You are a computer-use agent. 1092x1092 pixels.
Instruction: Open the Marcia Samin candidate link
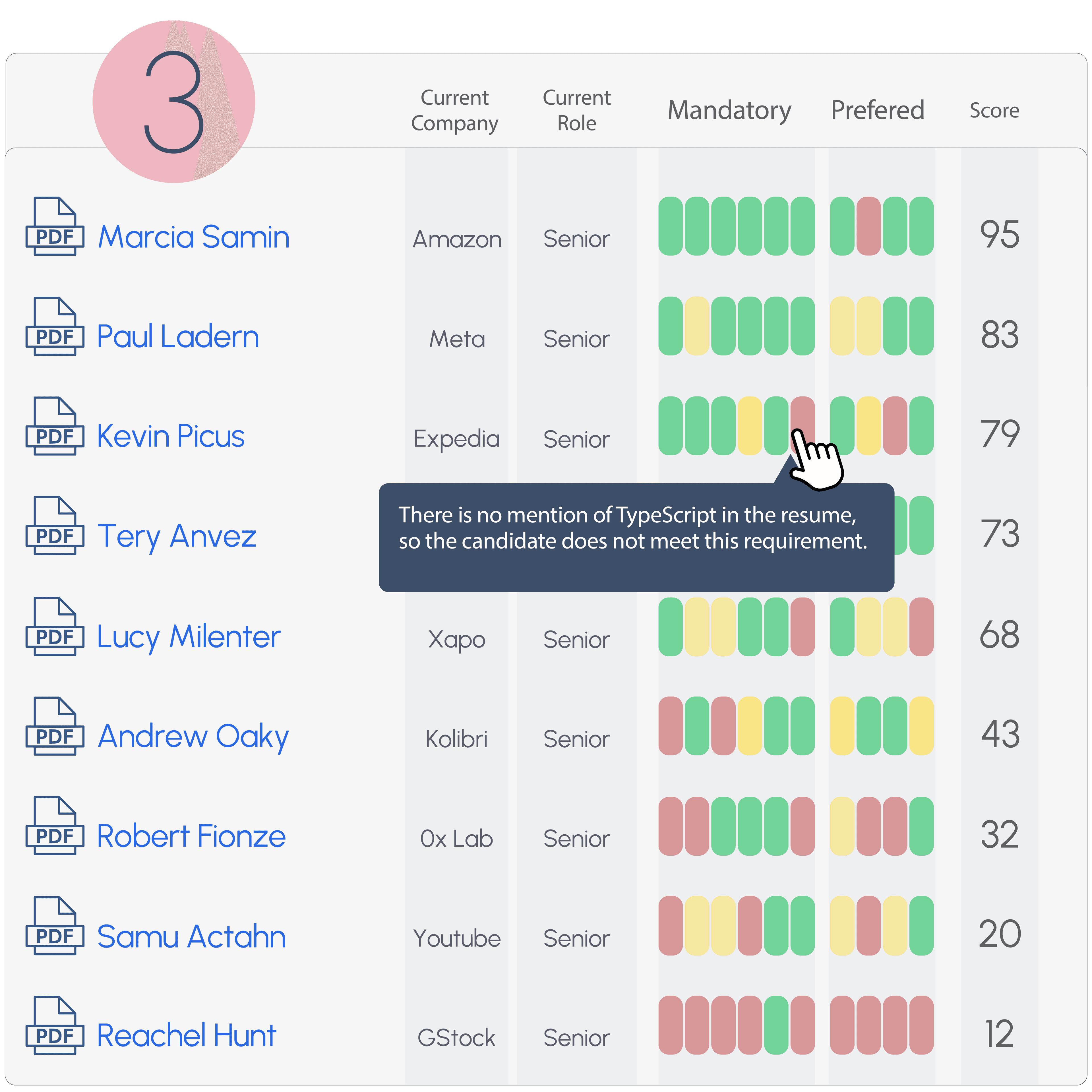[x=193, y=237]
